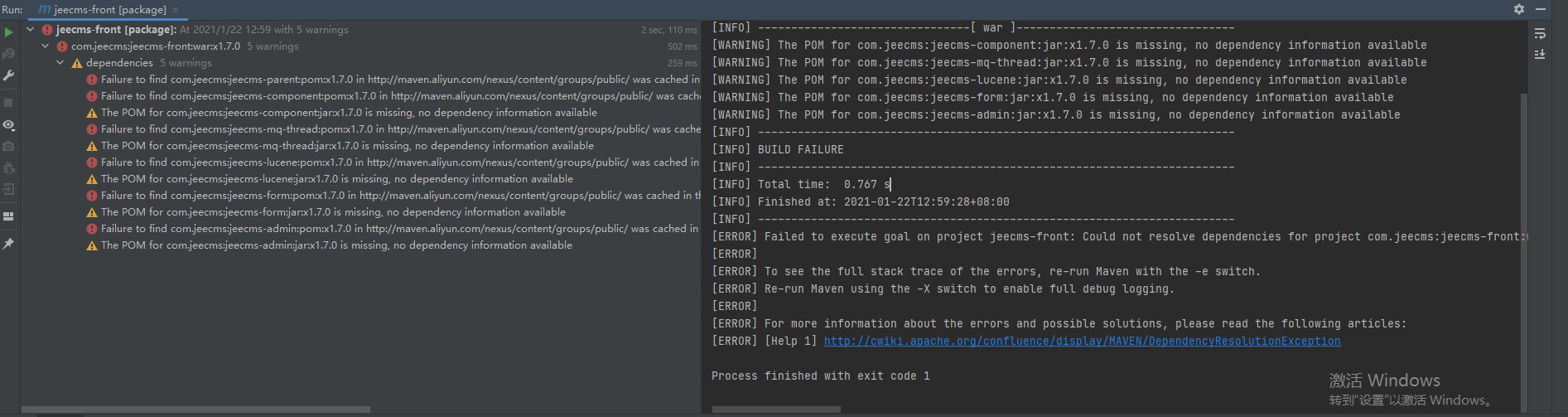1568x417 pixels.
Task: Collapse the dependencies warnings node
Action: (60, 63)
